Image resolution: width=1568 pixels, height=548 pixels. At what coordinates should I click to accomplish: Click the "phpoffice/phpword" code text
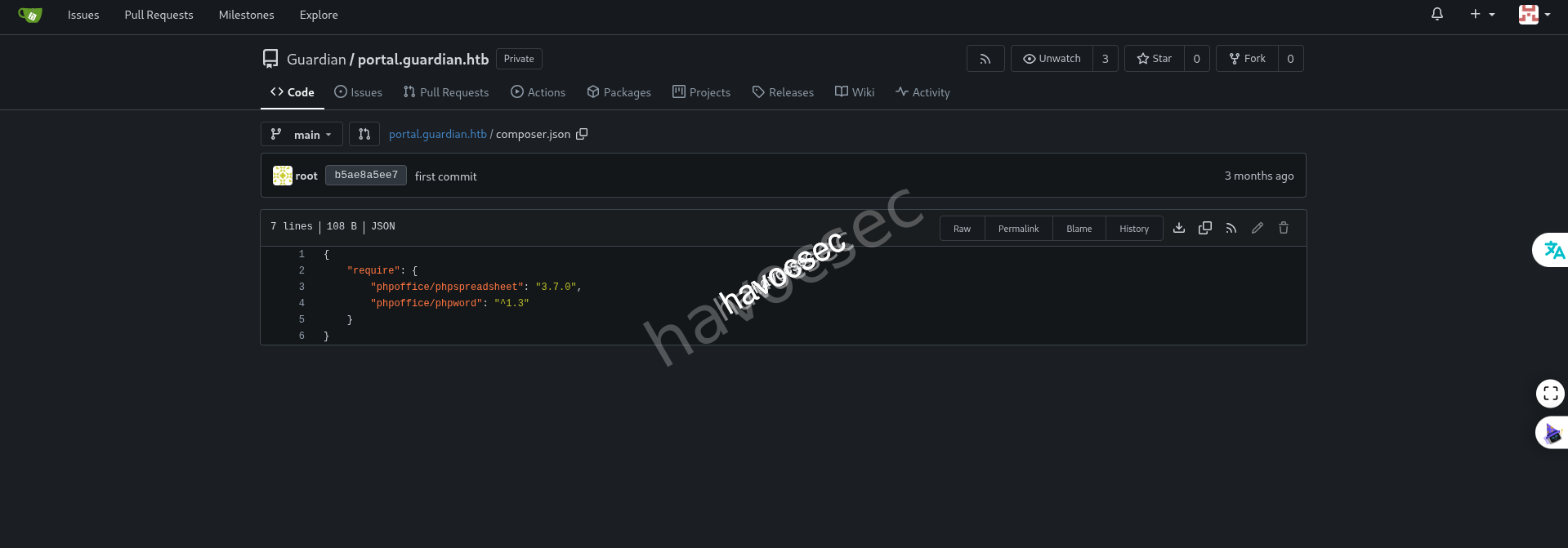click(x=427, y=303)
